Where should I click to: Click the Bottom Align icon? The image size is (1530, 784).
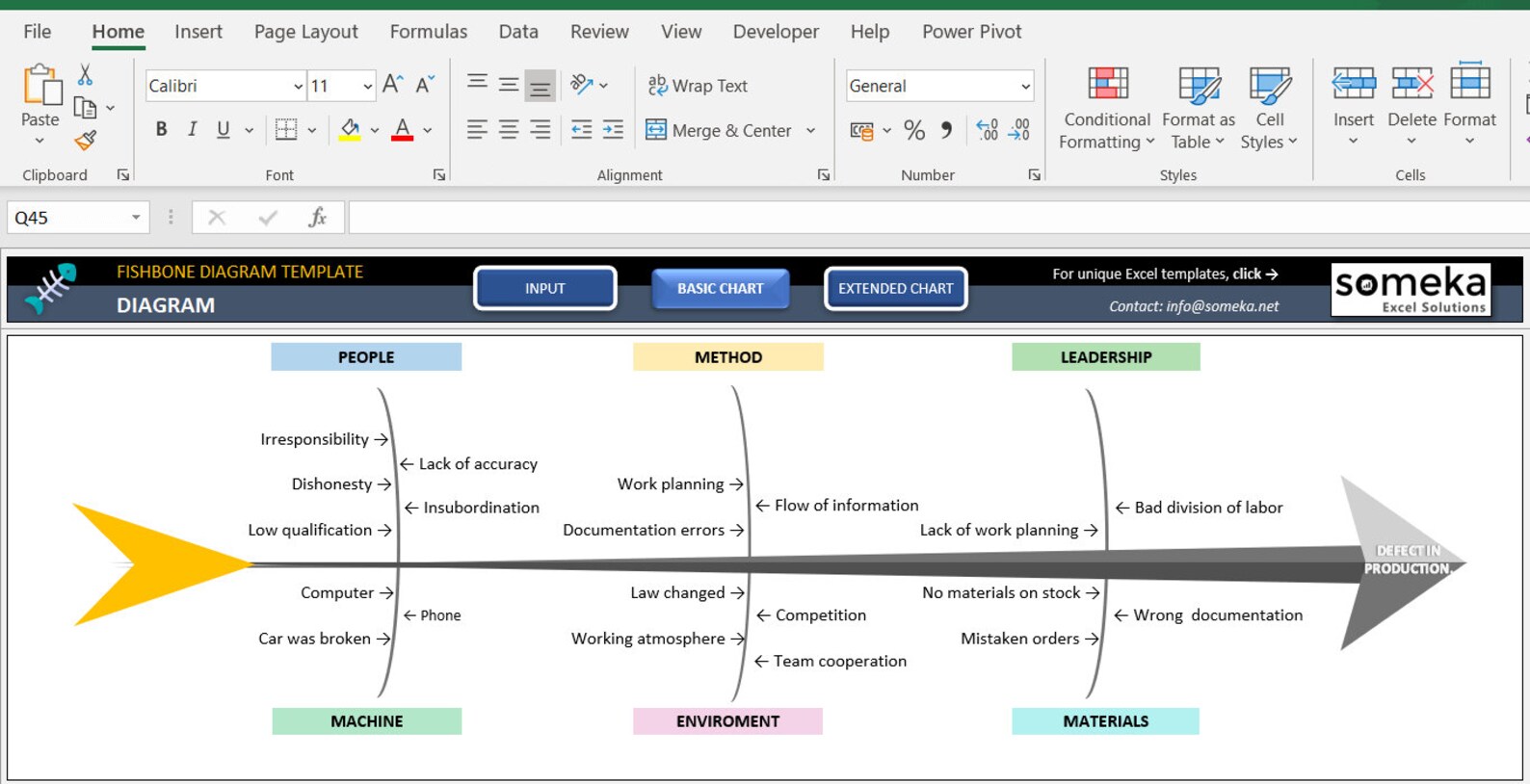point(541,86)
